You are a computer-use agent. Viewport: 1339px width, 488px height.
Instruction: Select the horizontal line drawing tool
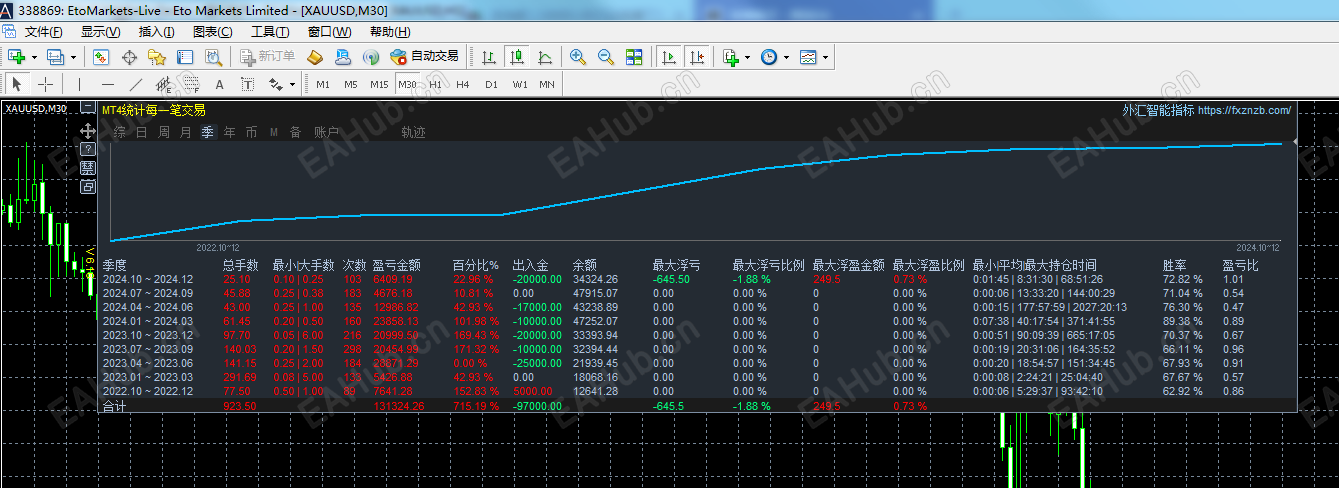coord(108,84)
